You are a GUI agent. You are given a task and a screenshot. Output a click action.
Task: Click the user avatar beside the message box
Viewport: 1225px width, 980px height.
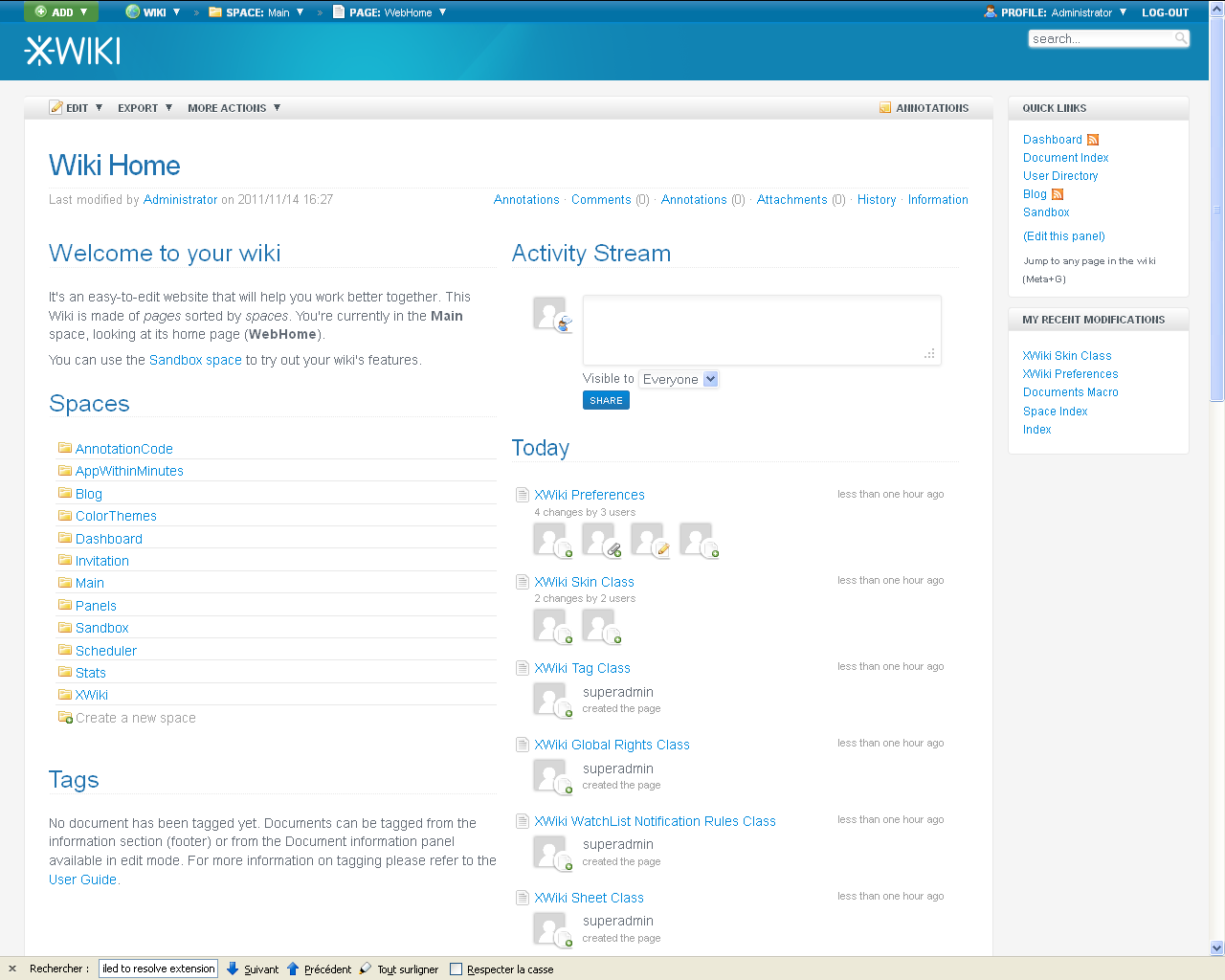551,314
